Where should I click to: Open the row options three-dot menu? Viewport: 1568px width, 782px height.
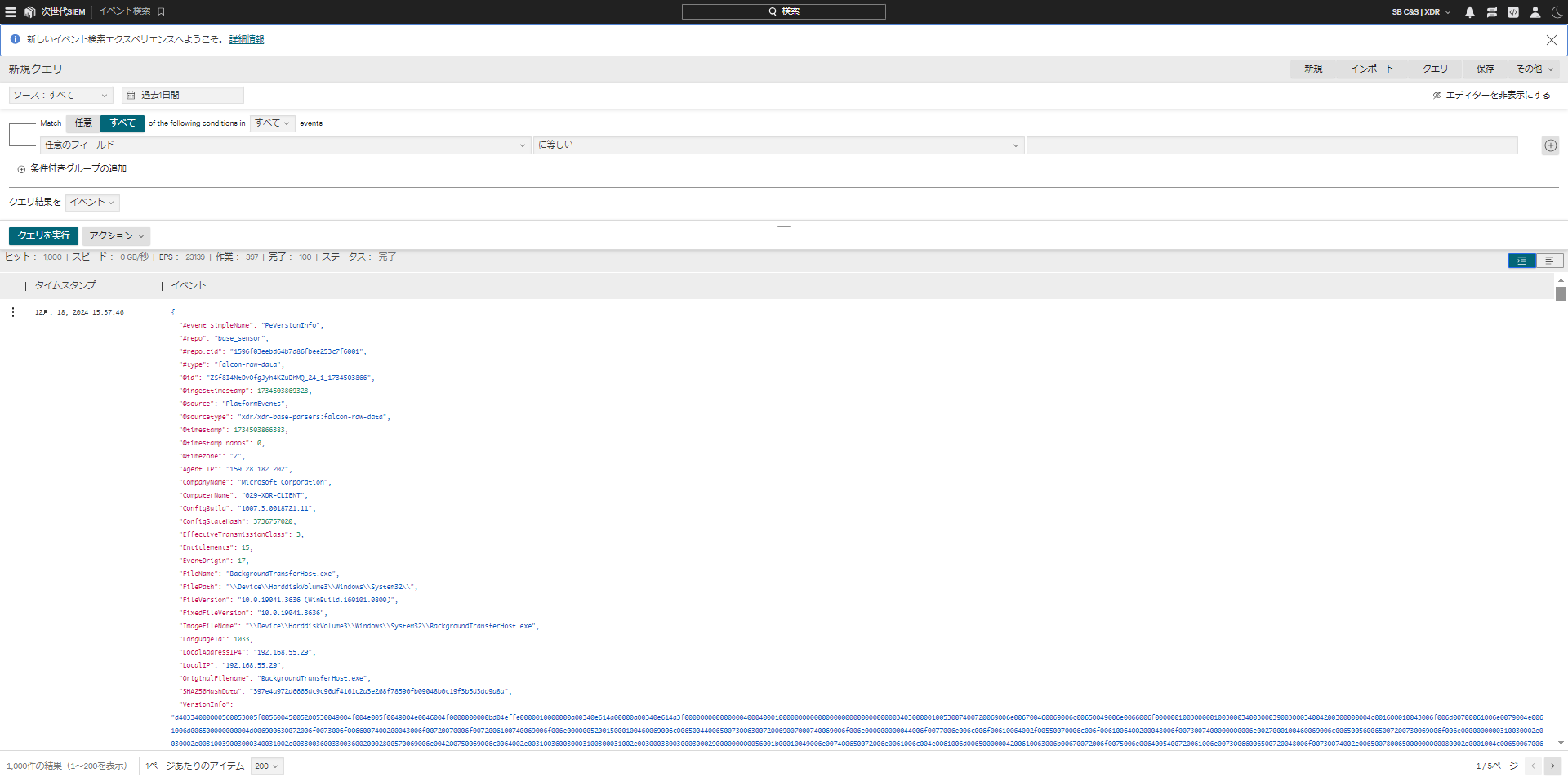tap(13, 312)
